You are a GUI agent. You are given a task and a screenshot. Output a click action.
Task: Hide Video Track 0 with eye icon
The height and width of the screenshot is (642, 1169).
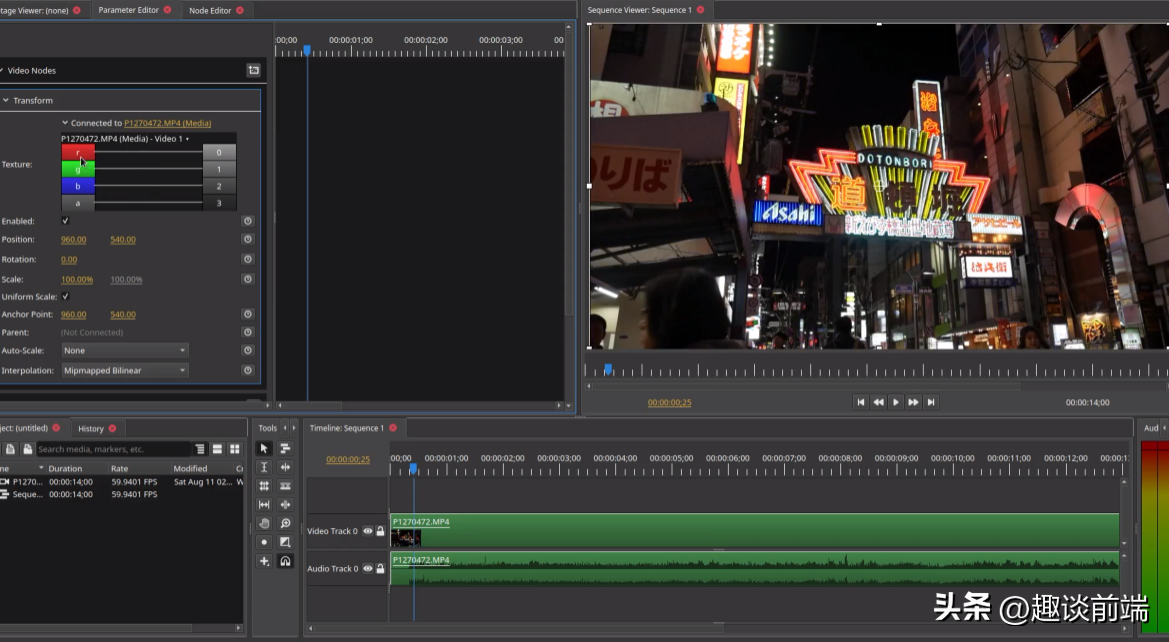[368, 531]
